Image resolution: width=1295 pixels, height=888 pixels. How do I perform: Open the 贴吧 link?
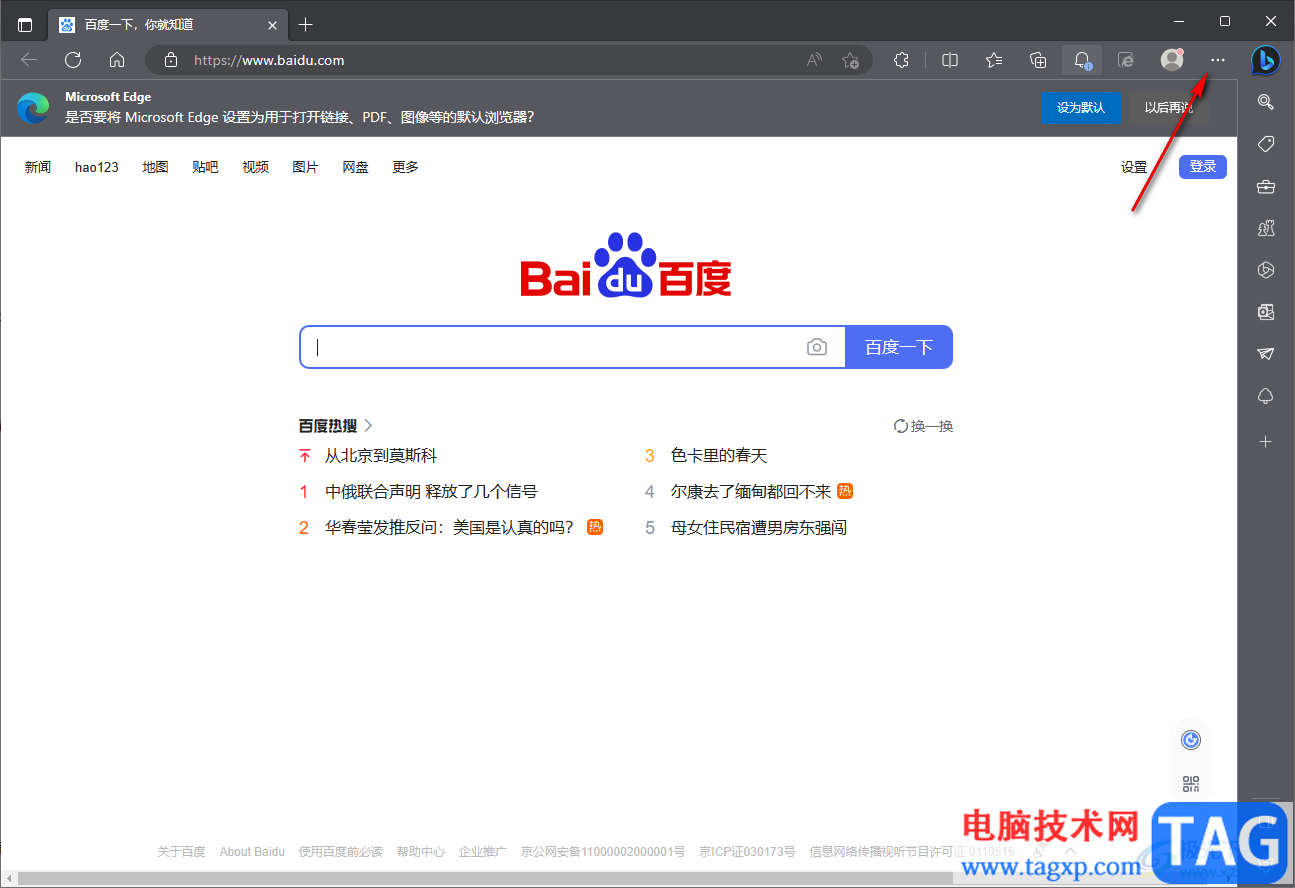click(x=205, y=167)
